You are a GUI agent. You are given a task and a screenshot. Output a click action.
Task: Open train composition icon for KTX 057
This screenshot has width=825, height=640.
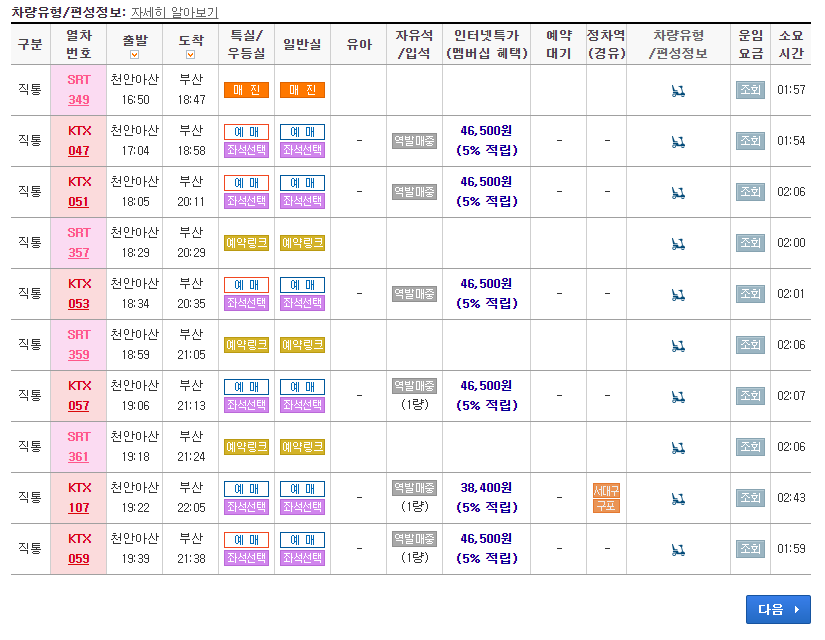678,397
